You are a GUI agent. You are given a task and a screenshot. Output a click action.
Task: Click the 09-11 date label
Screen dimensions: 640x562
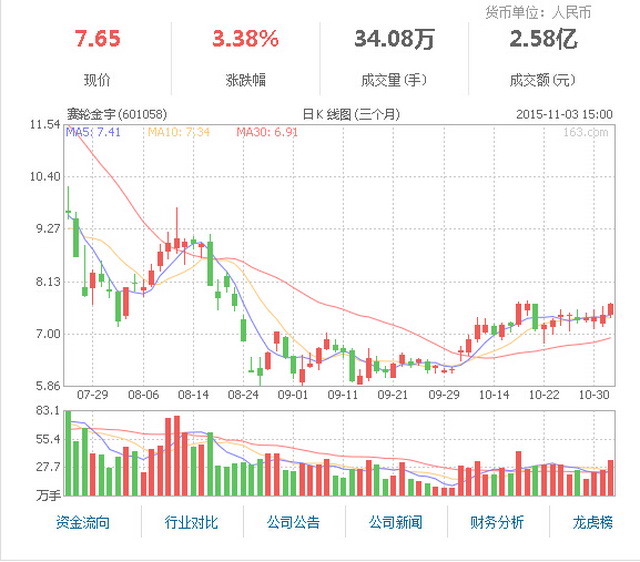tap(343, 395)
